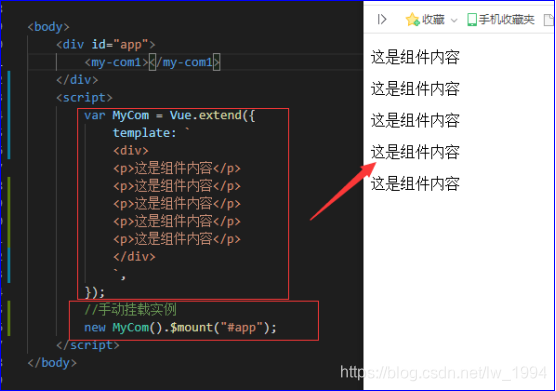Click the browser sidebar toggle icon
Image resolution: width=556 pixels, height=391 pixels.
pyautogui.click(x=382, y=19)
